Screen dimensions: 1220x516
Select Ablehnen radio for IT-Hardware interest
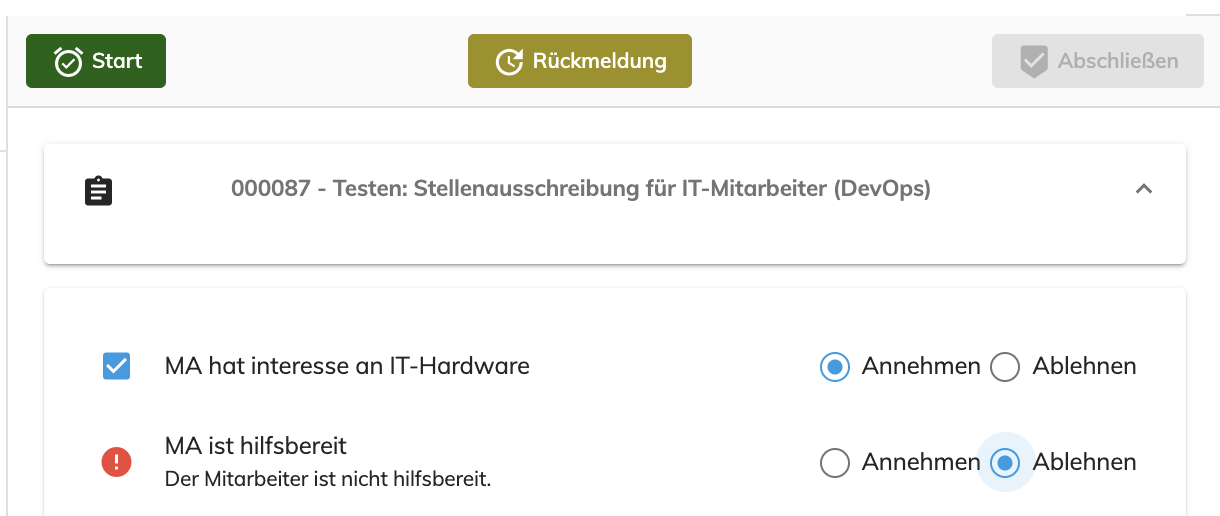point(1005,367)
